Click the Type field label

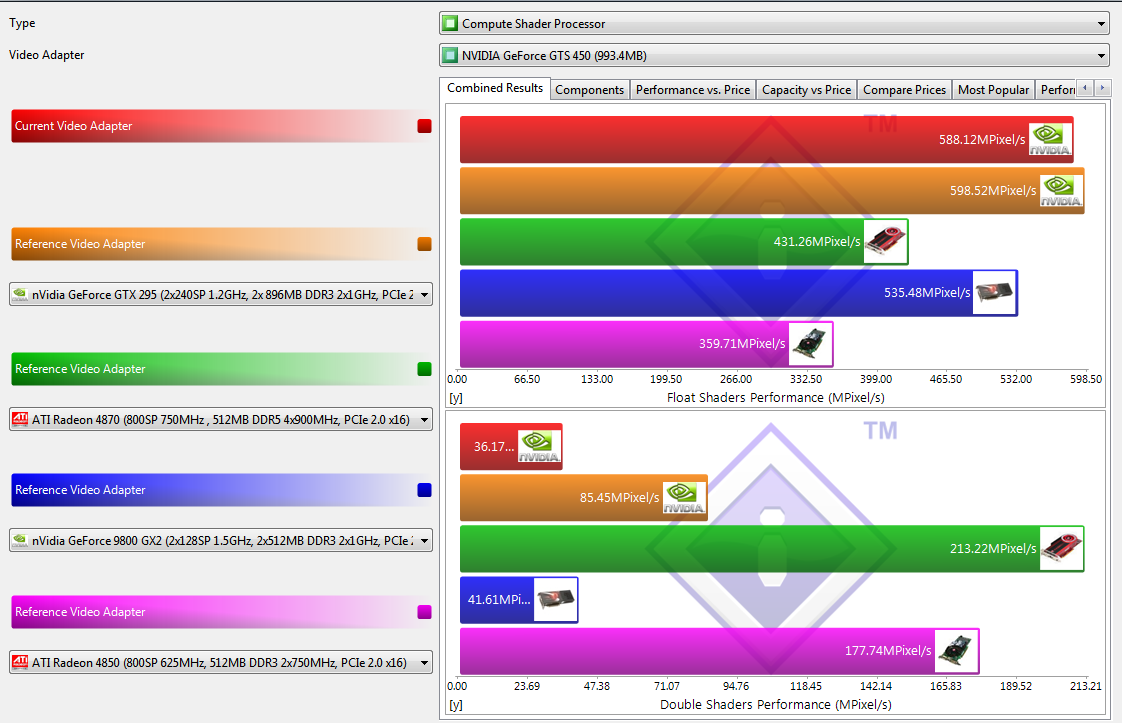pyautogui.click(x=22, y=23)
